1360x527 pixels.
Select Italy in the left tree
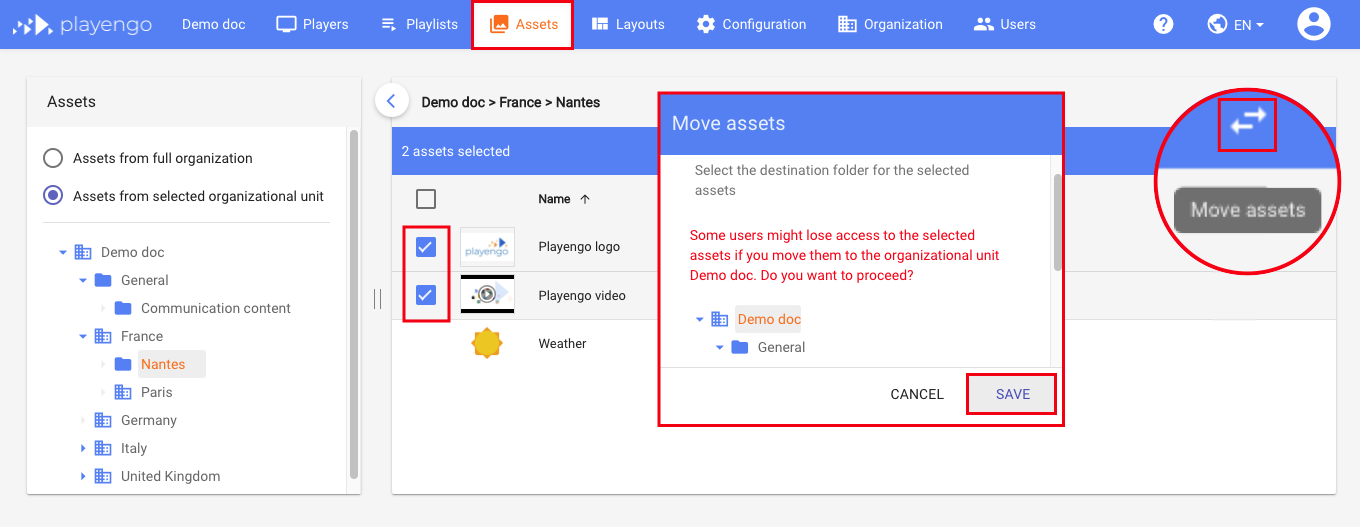(x=134, y=448)
